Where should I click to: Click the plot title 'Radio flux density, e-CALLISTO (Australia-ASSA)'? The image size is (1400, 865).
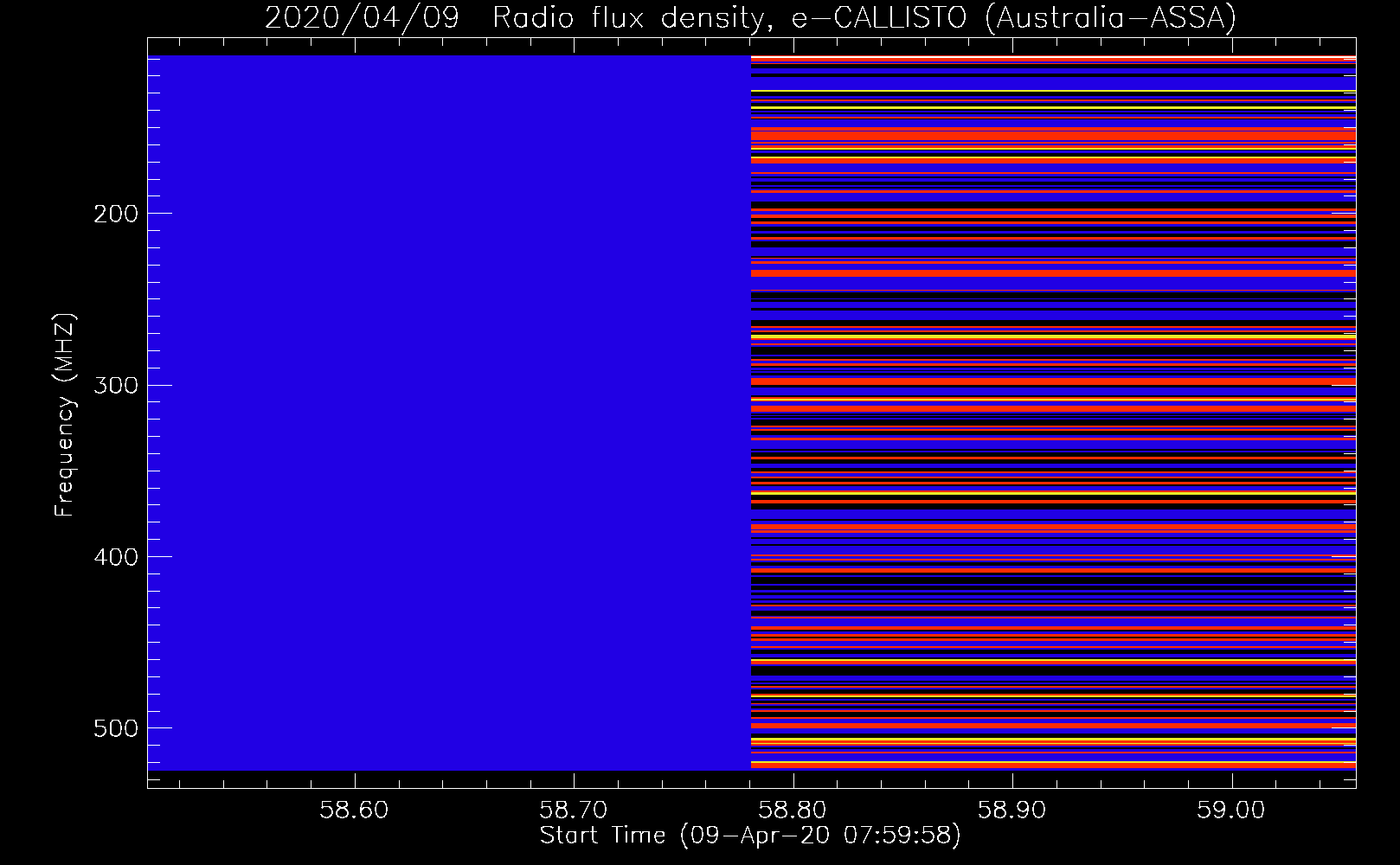864,17
